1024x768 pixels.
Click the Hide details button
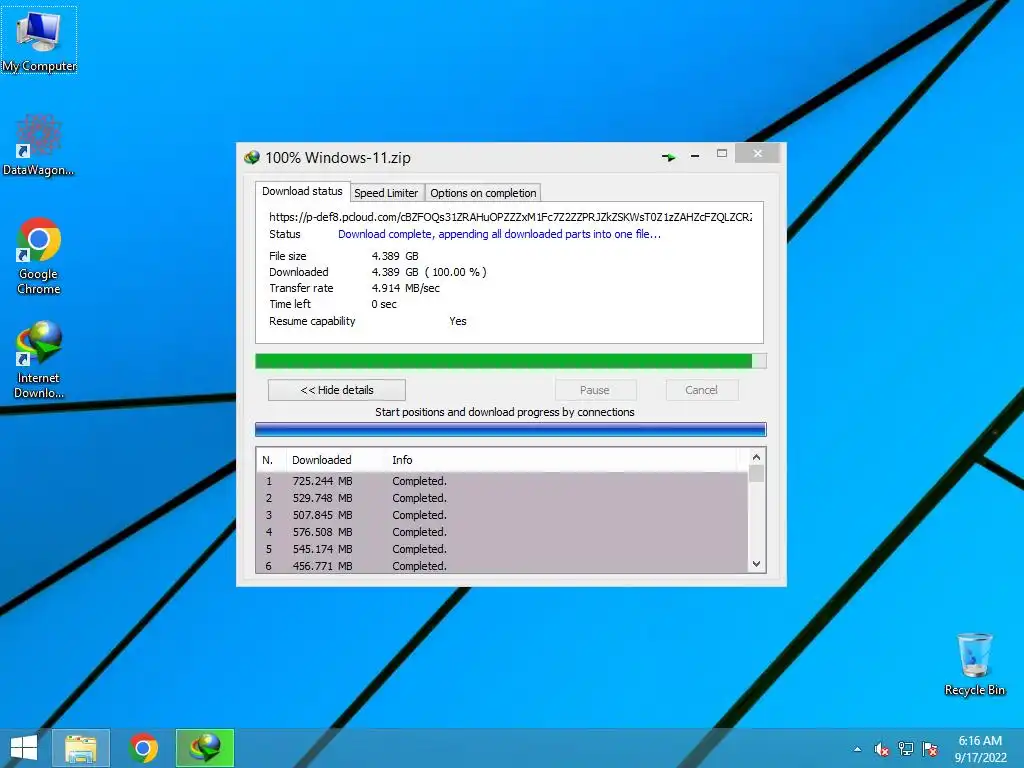coord(337,390)
